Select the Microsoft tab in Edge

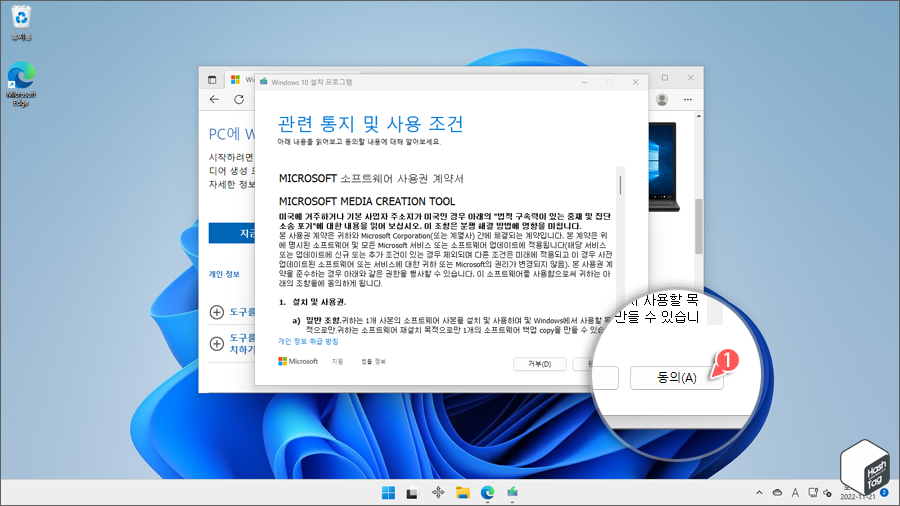(x=241, y=80)
